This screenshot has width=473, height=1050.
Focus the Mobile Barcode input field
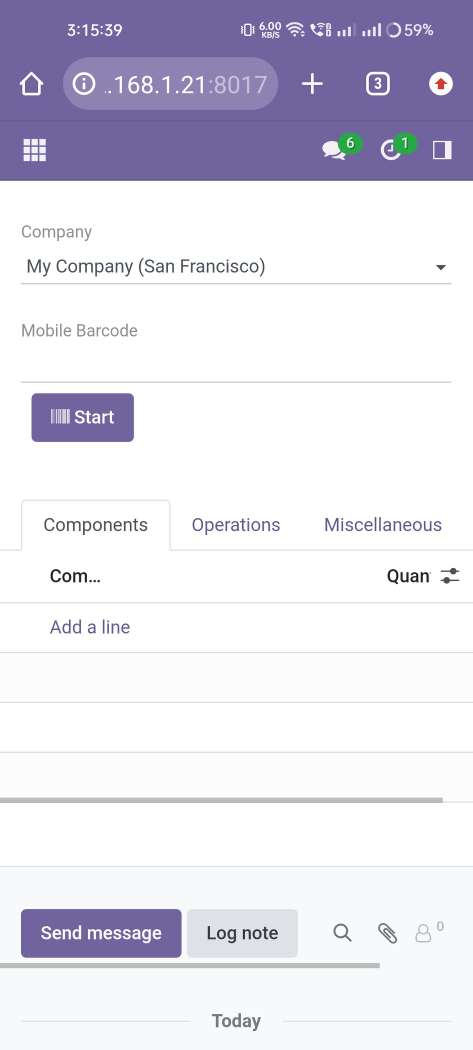click(236, 365)
